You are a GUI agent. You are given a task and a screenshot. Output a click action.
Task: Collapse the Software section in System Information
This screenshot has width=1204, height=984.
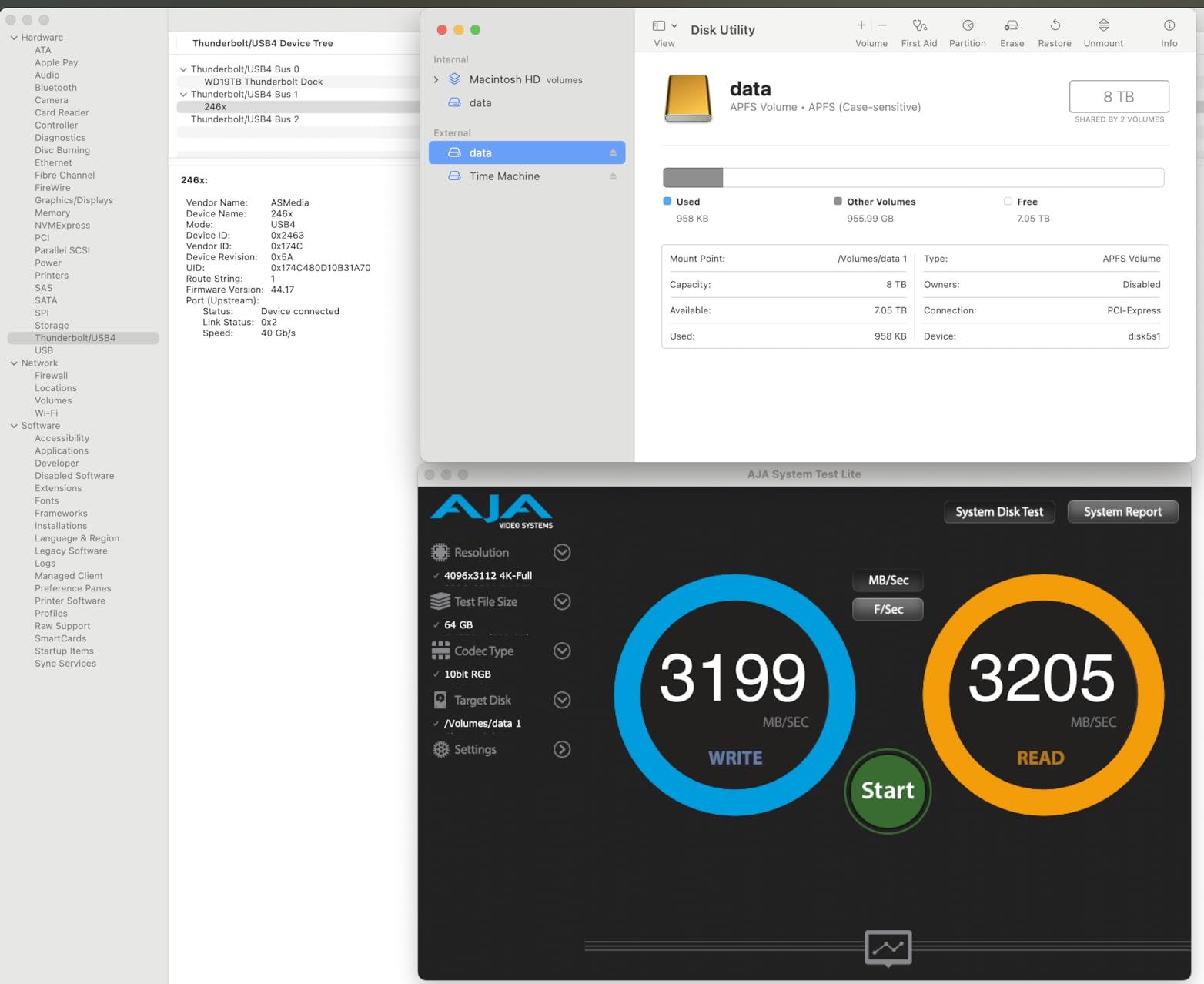14,426
